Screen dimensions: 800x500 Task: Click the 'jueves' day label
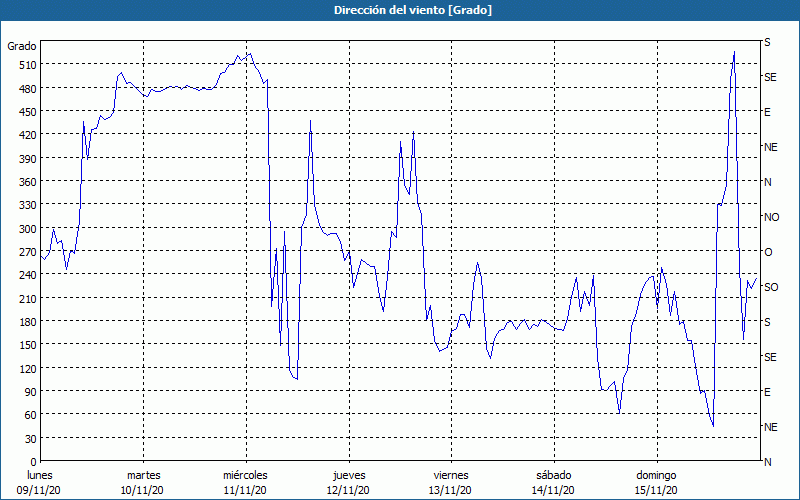point(349,476)
